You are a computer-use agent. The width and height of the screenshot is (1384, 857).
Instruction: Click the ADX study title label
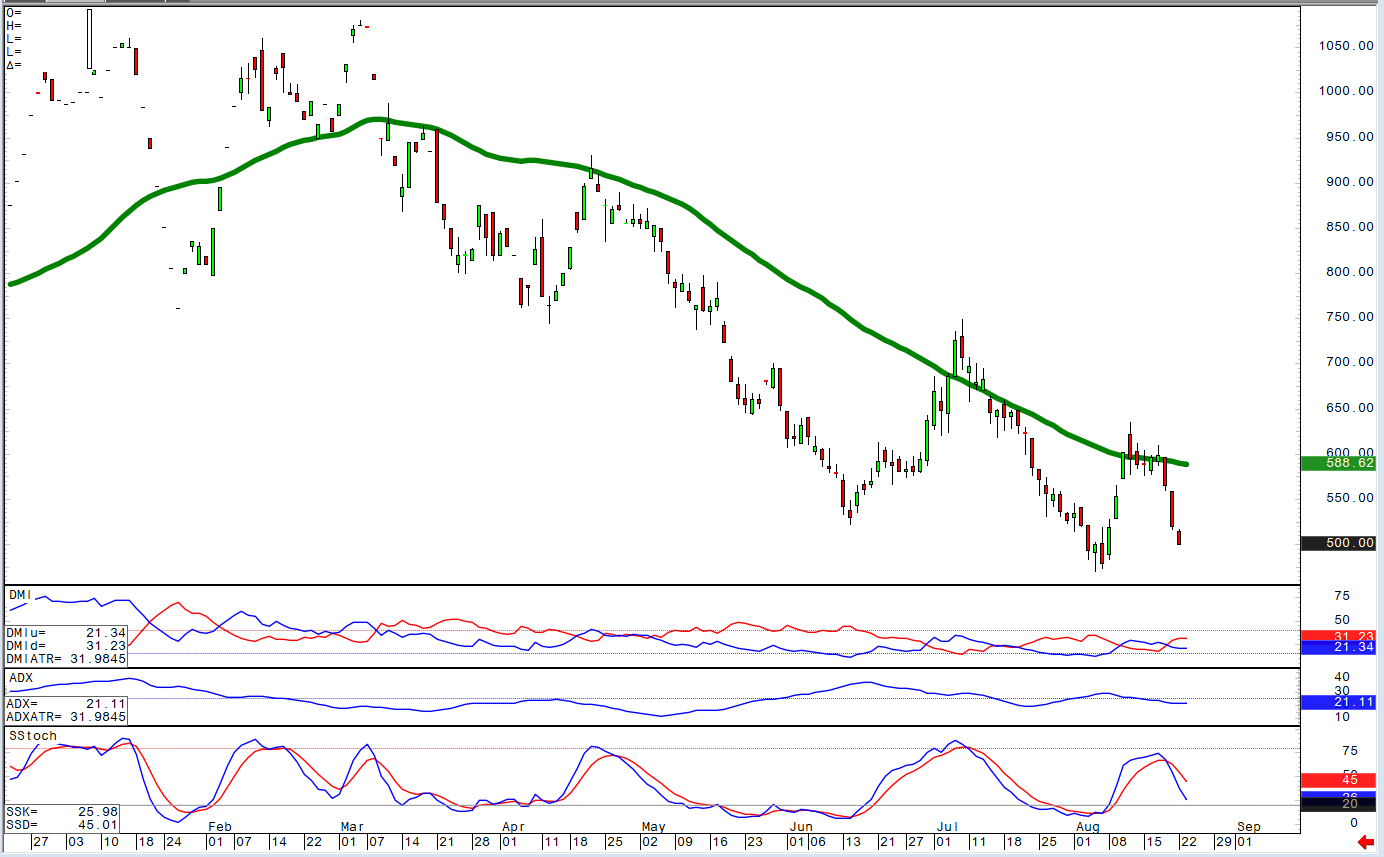pos(21,677)
